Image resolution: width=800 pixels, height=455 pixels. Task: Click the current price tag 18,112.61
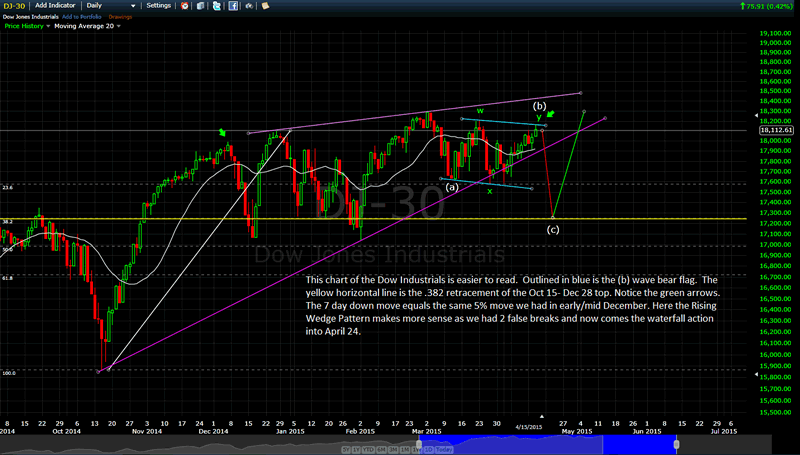(776, 130)
